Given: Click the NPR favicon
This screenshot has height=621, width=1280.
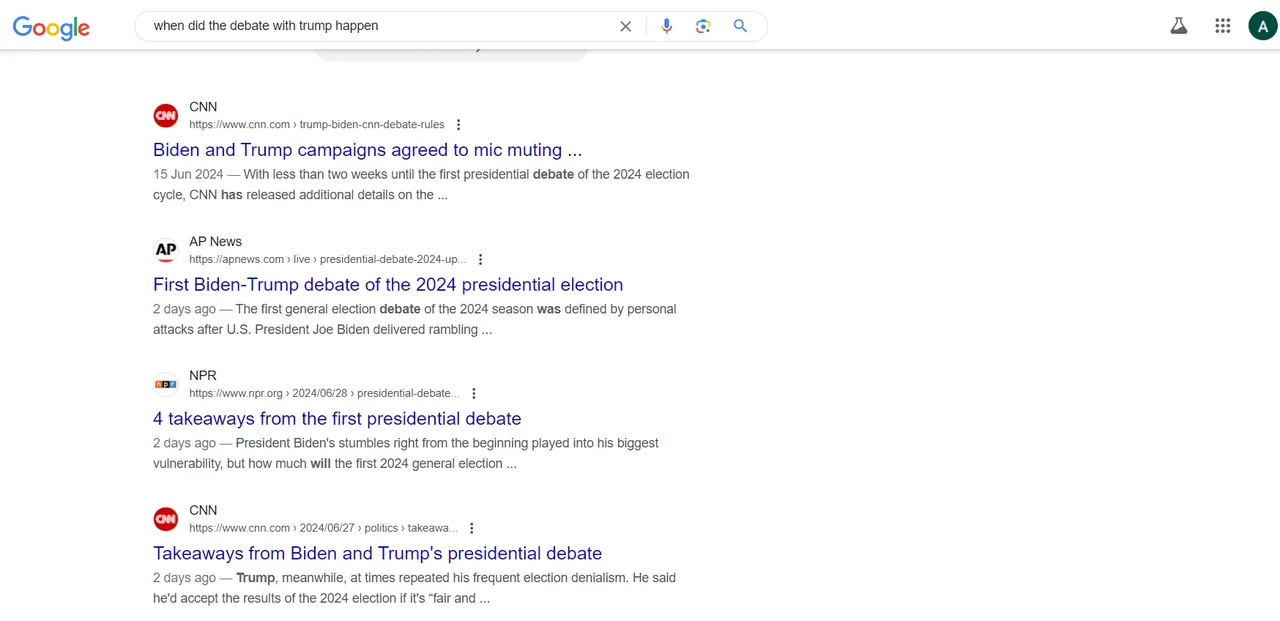Looking at the screenshot, I should 166,384.
